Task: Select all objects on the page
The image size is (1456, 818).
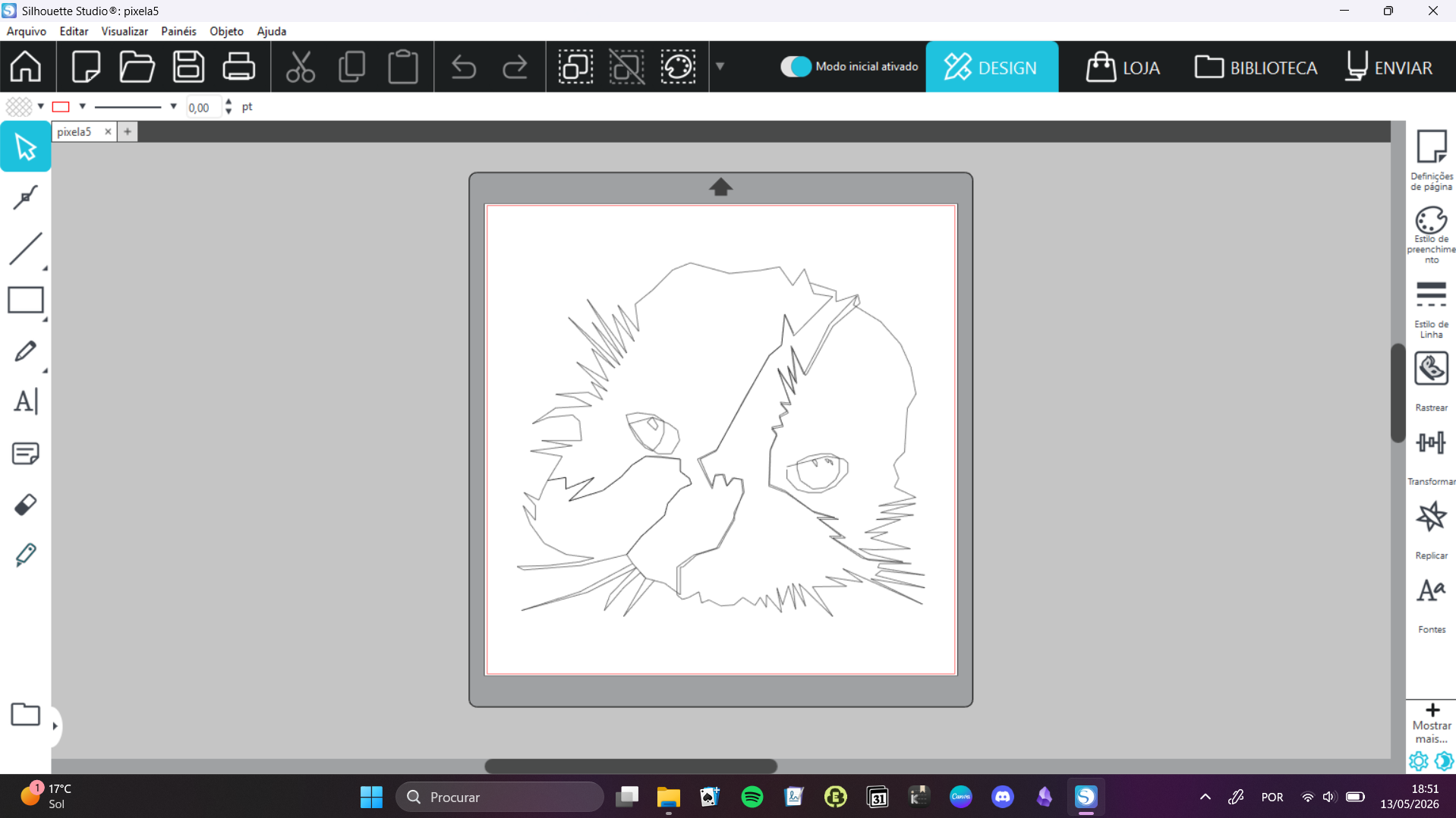Action: (575, 67)
